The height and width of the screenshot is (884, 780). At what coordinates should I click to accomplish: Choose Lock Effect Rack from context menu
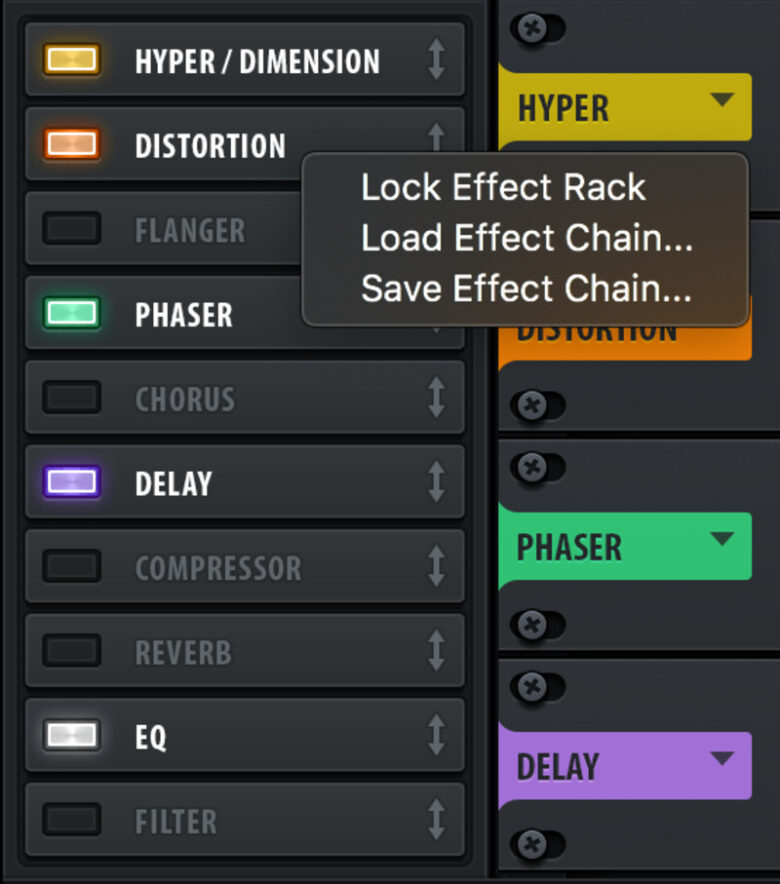pos(503,187)
